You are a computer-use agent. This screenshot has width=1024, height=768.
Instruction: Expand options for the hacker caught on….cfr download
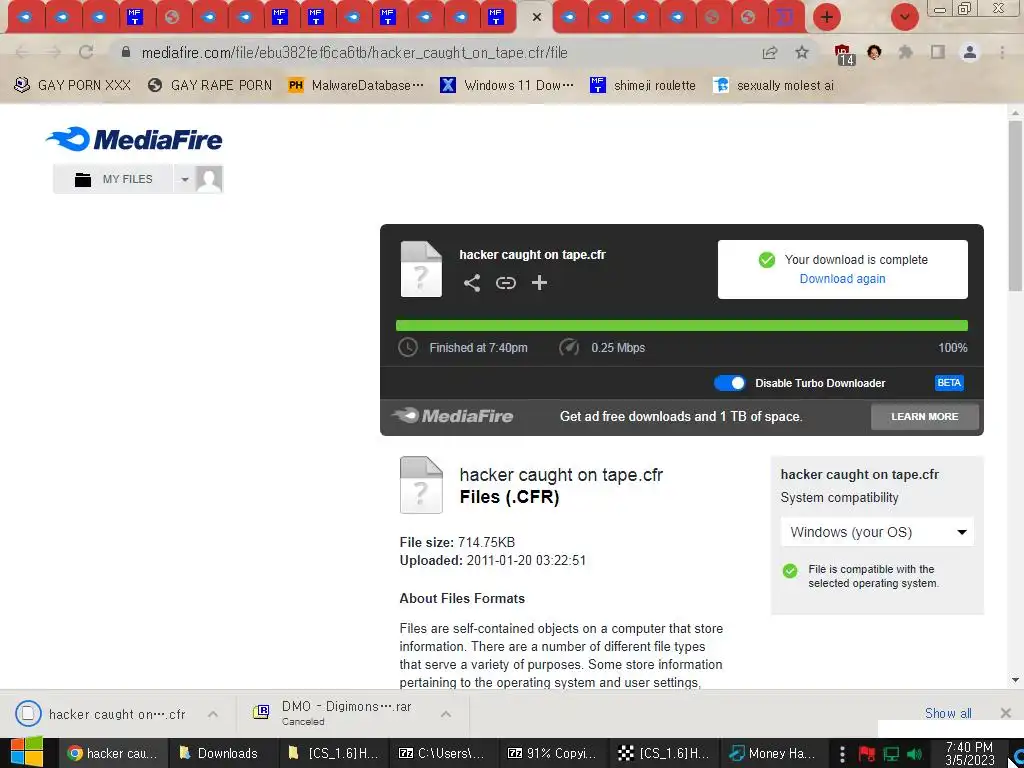click(213, 714)
